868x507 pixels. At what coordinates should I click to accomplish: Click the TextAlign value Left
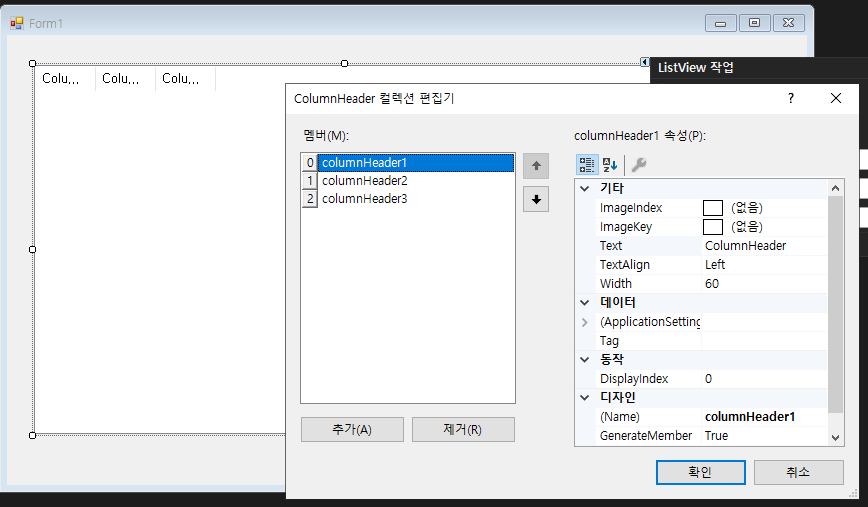point(764,265)
